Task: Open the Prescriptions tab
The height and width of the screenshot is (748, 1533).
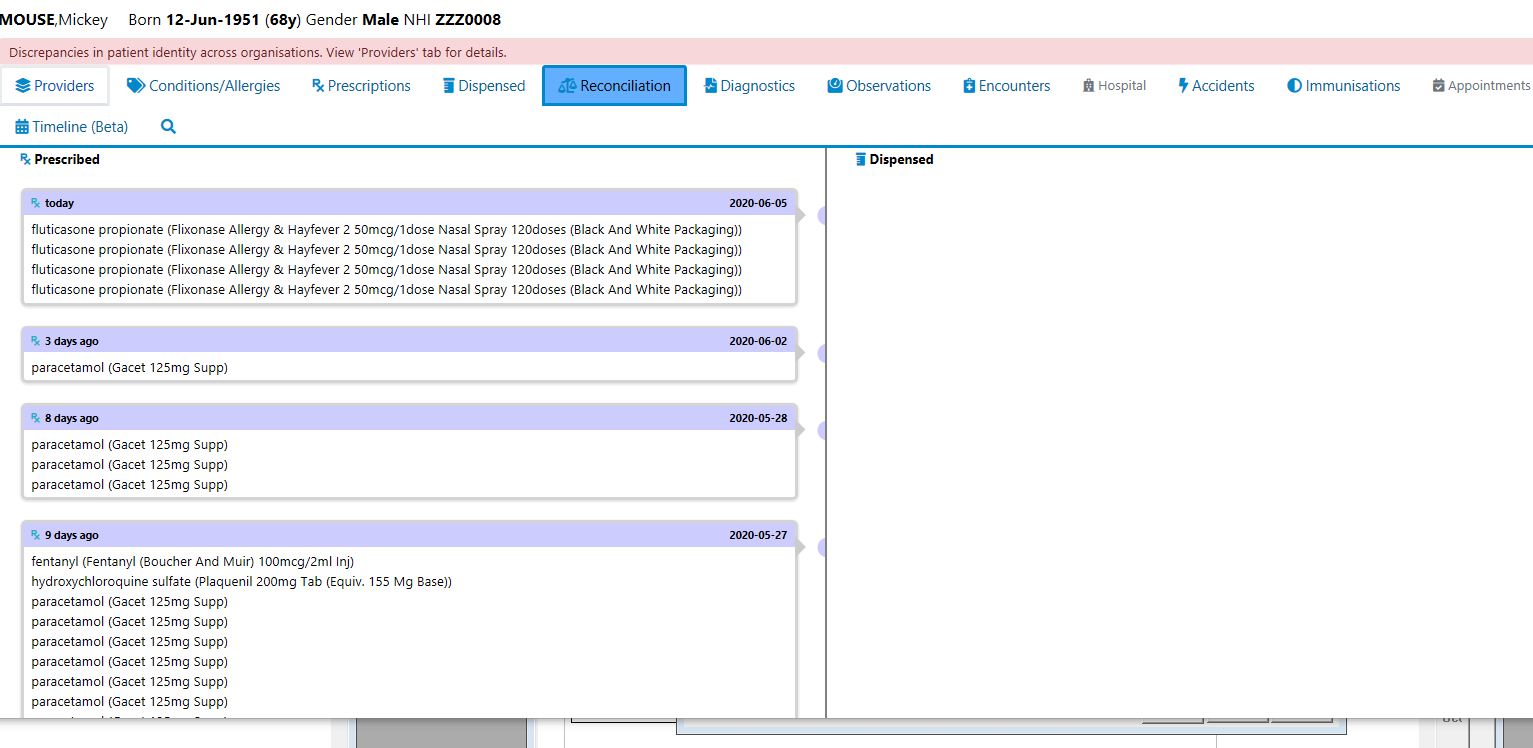Action: (x=361, y=86)
